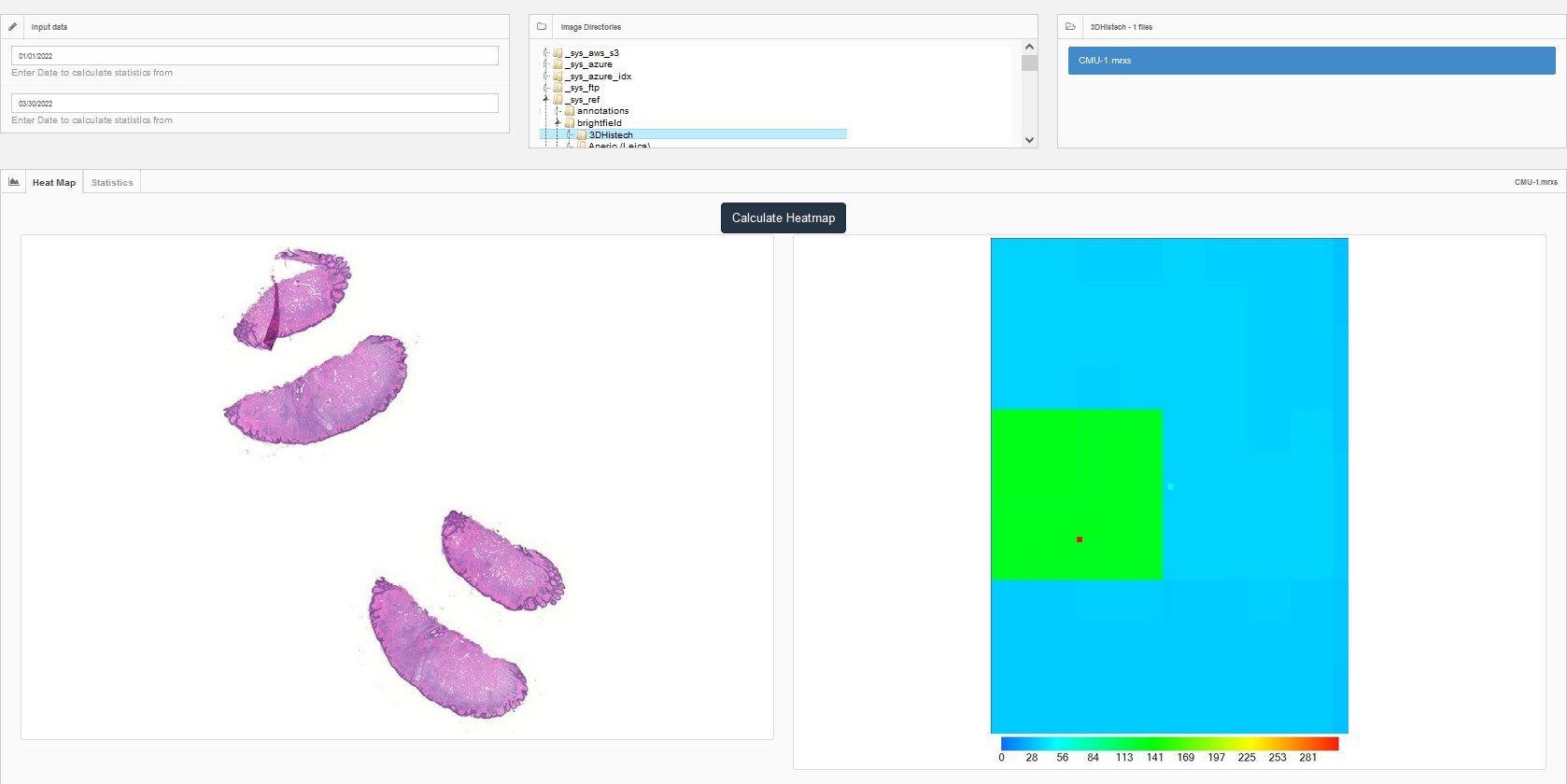Focus the 01/01/2022 start date field
This screenshot has height=784, width=1567.
point(254,56)
